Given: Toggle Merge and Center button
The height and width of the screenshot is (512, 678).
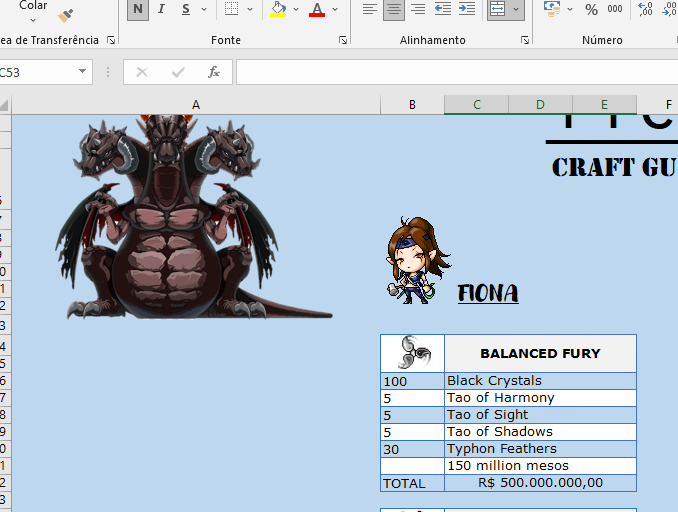Looking at the screenshot, I should 497,9.
